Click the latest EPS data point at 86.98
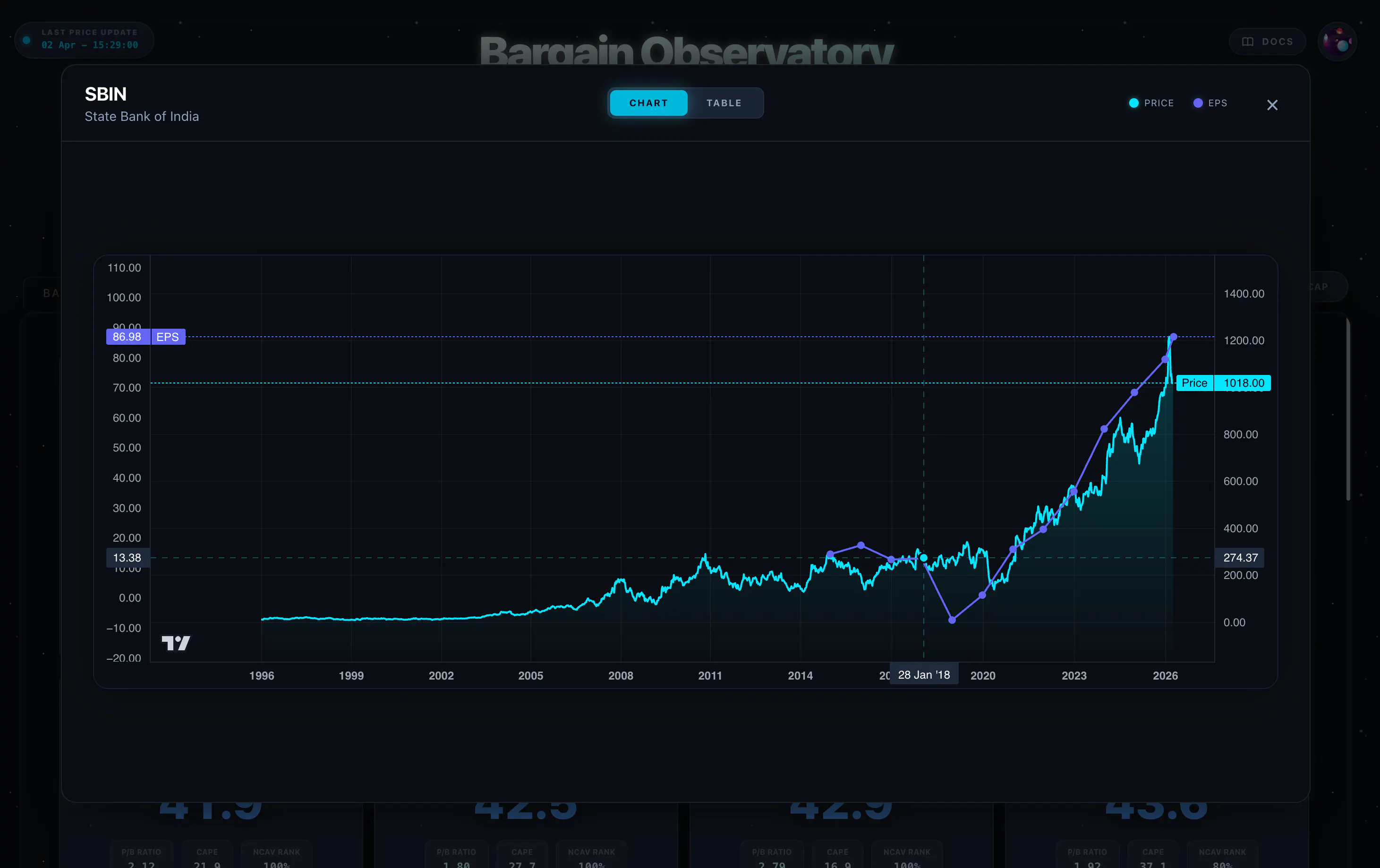 (x=1173, y=337)
